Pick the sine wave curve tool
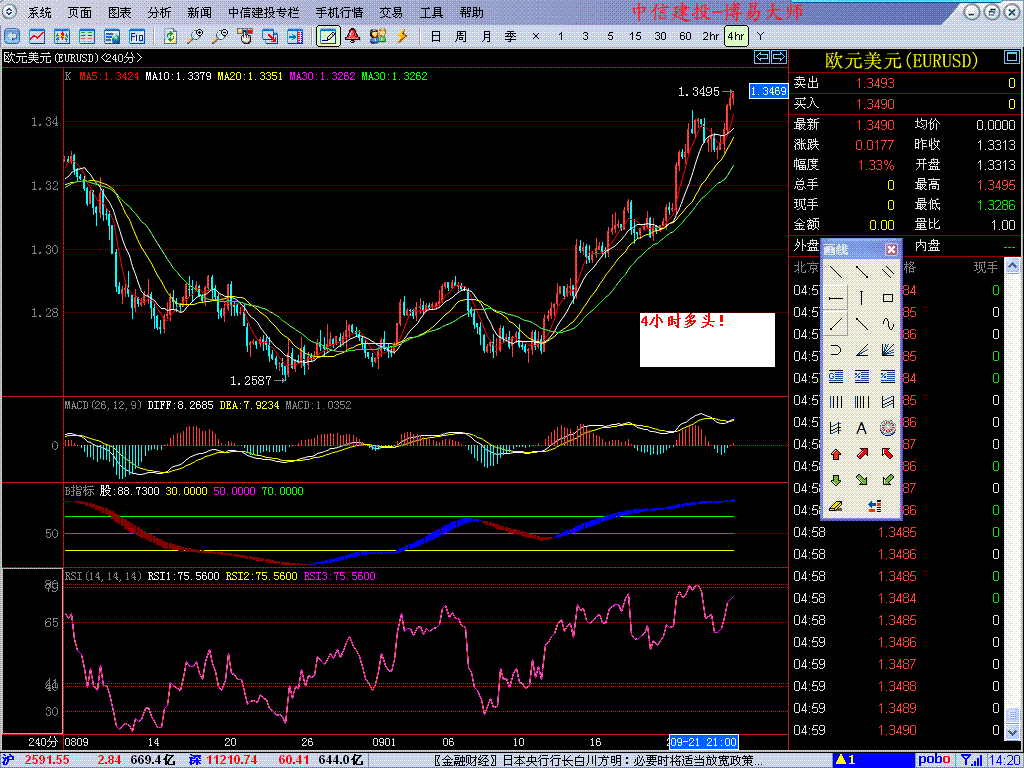The image size is (1024, 768). click(x=887, y=324)
